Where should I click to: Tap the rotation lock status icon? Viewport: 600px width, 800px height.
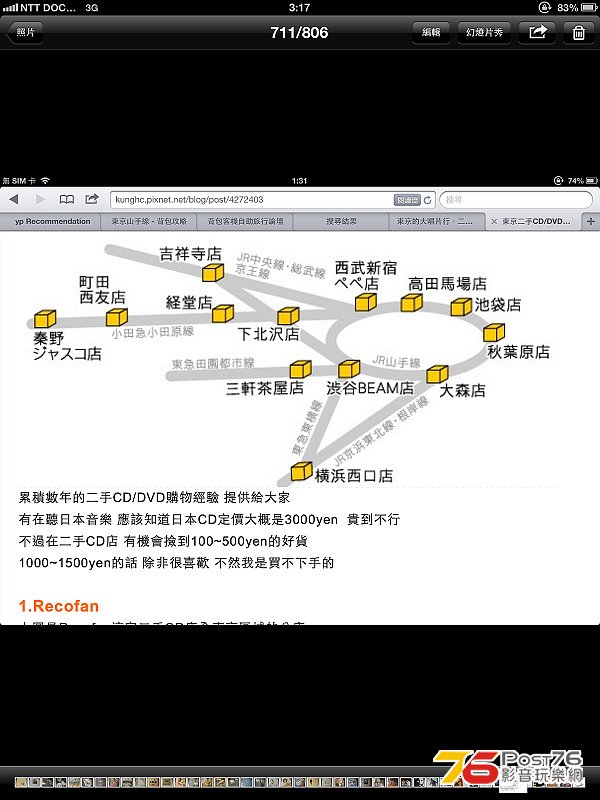[545, 8]
